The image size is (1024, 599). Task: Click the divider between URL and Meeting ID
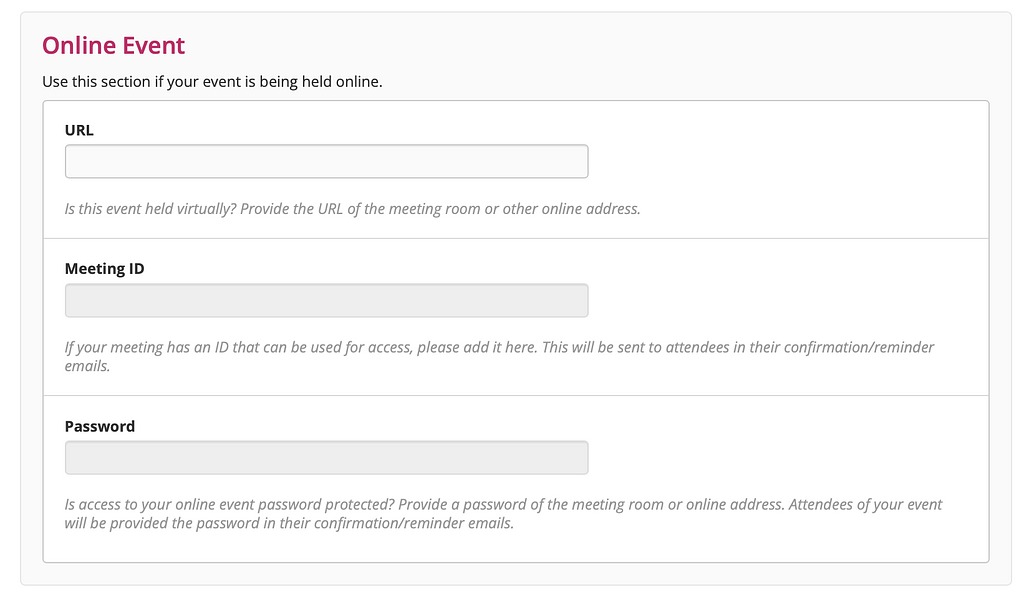pos(516,239)
